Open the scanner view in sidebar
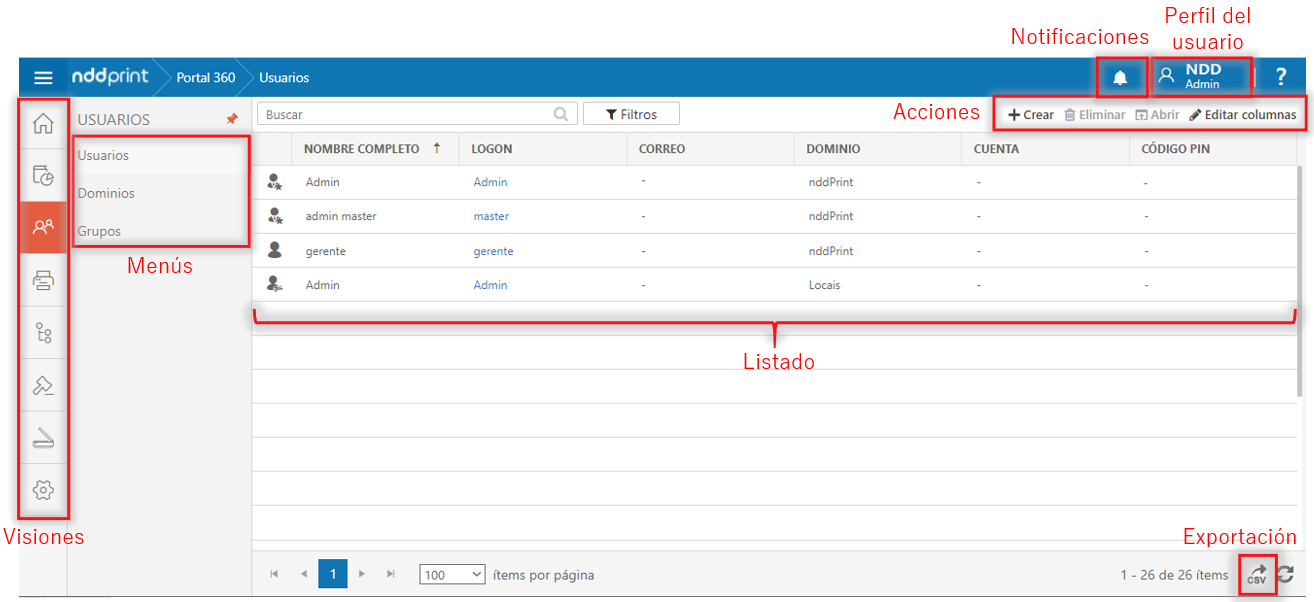1314x602 pixels. (x=43, y=438)
